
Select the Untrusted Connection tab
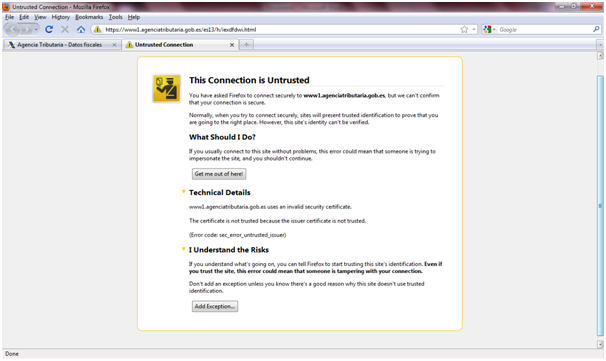click(180, 45)
